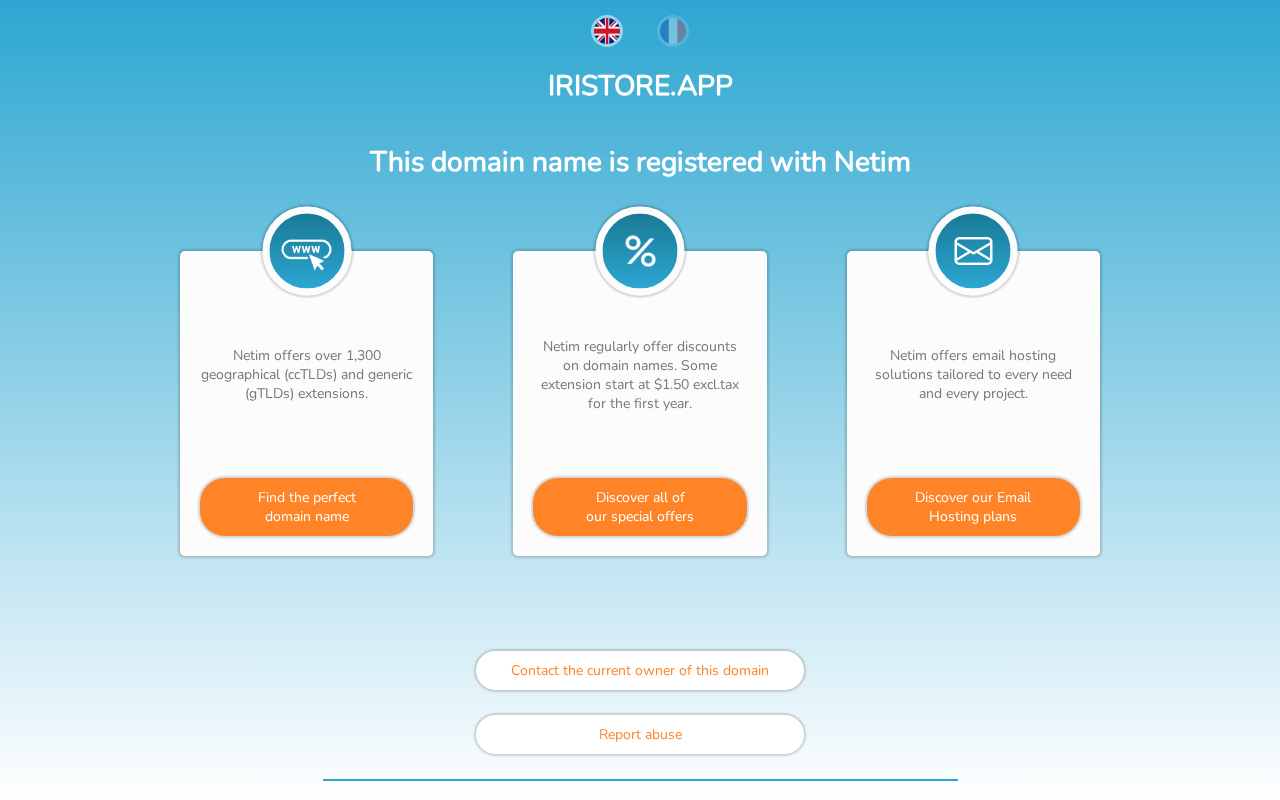This screenshot has height=800, width=1280.
Task: Click "This domain name is registered with Netim" heading
Action: [x=640, y=162]
